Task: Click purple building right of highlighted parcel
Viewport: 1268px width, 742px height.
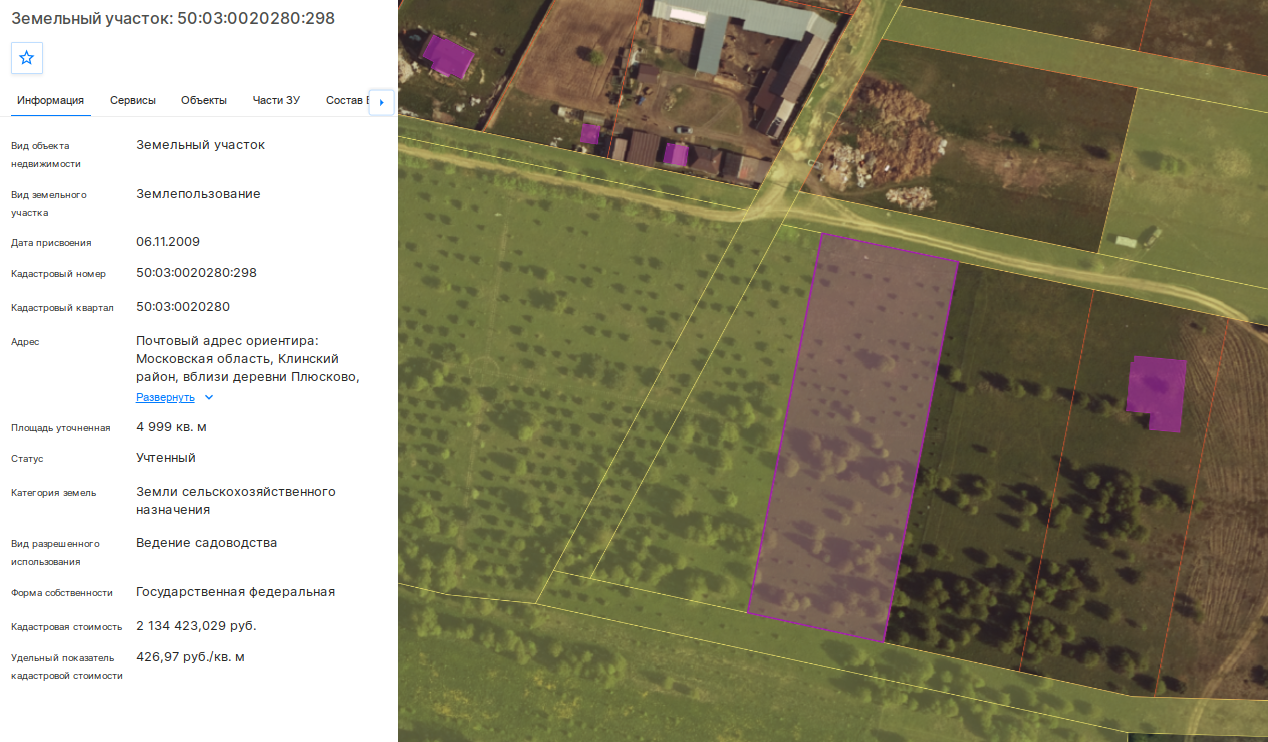Action: point(1157,393)
